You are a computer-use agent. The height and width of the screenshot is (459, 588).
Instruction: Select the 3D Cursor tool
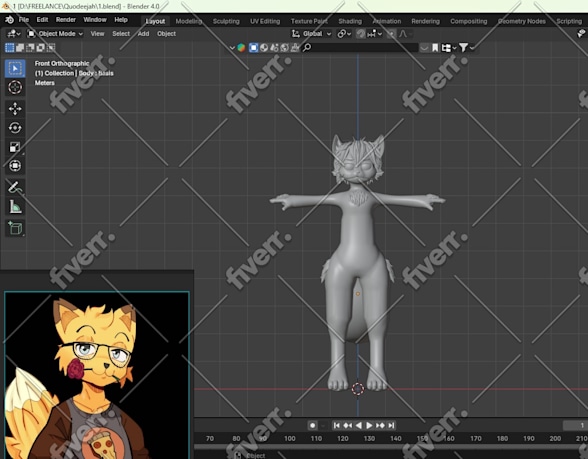tap(15, 87)
